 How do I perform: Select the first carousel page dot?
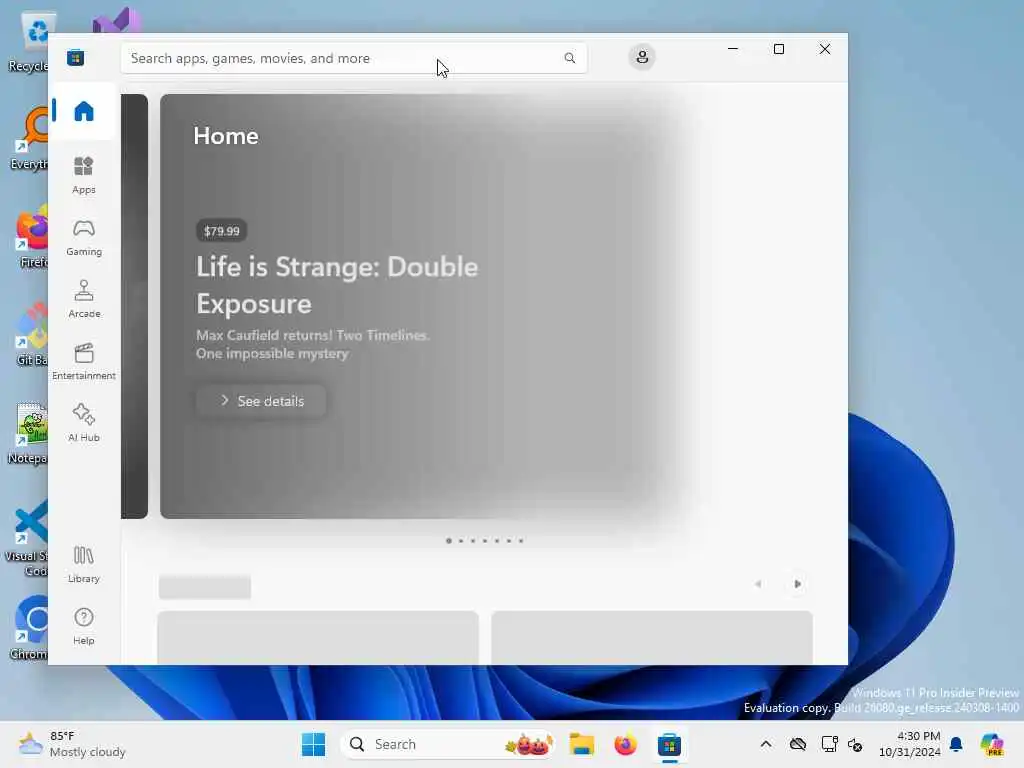pos(449,541)
